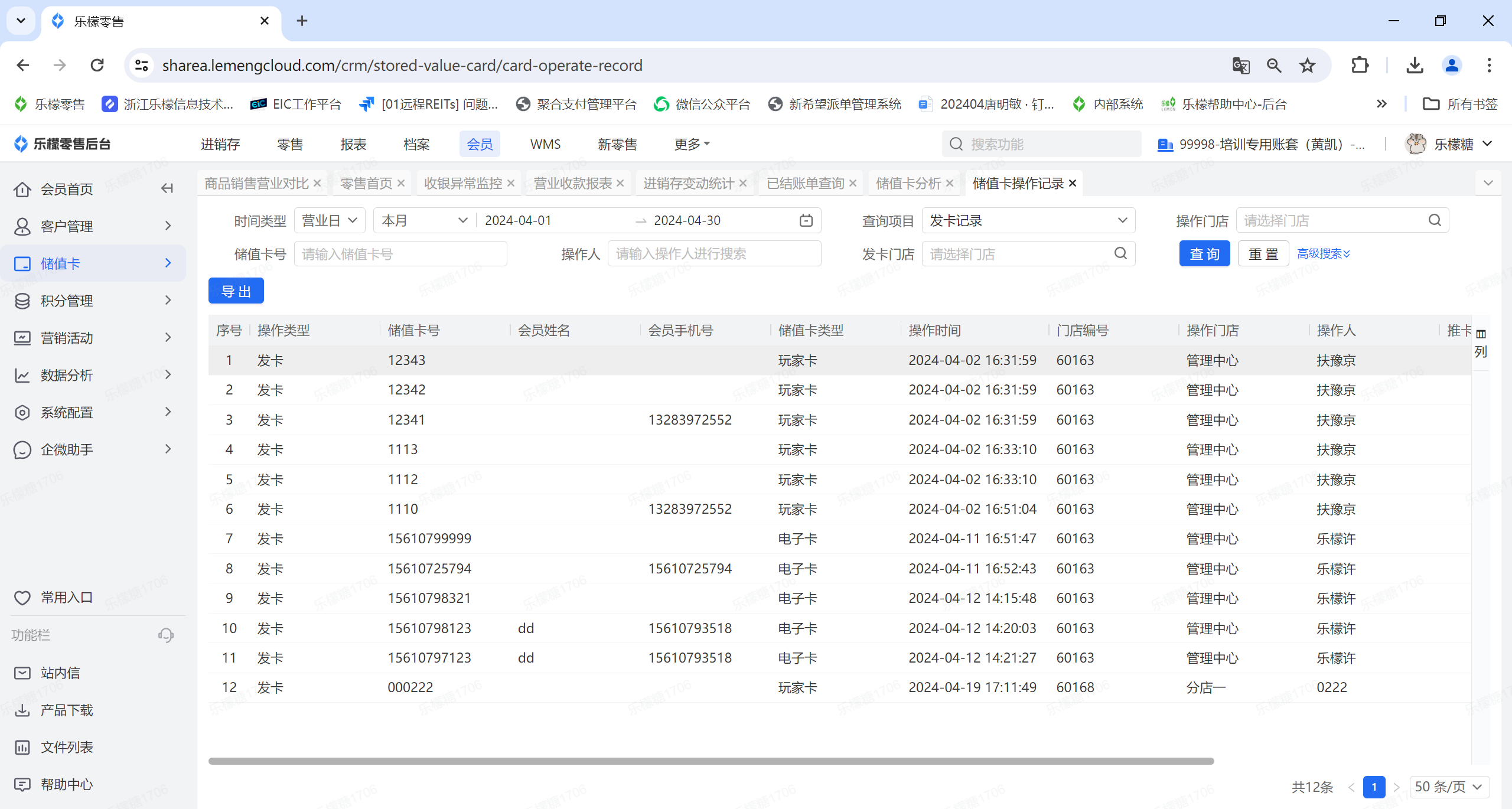Click search icon in 发卡门店 field
Image resolution: width=1512 pixels, height=809 pixels.
pyautogui.click(x=1120, y=253)
